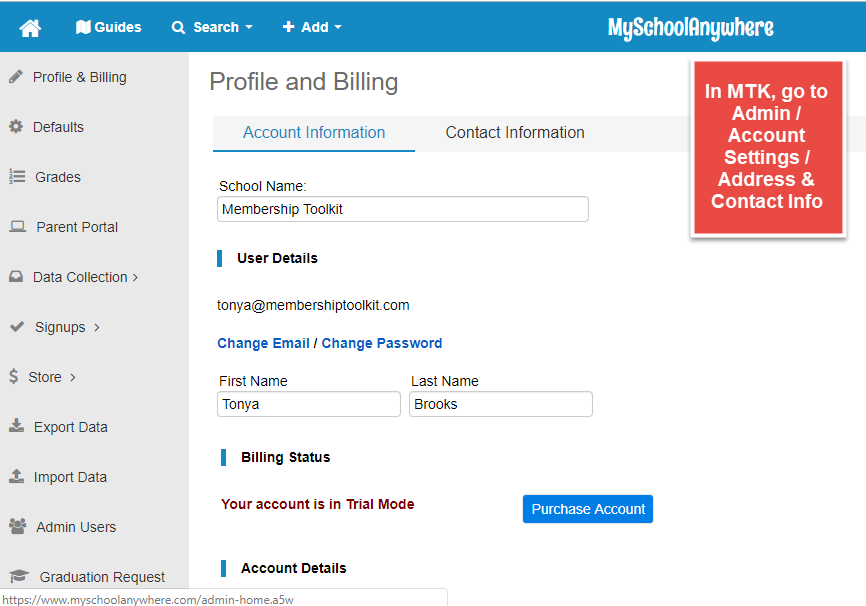Viewport: 866px width, 606px height.
Task: Switch to the Contact Information tab
Action: coord(515,133)
